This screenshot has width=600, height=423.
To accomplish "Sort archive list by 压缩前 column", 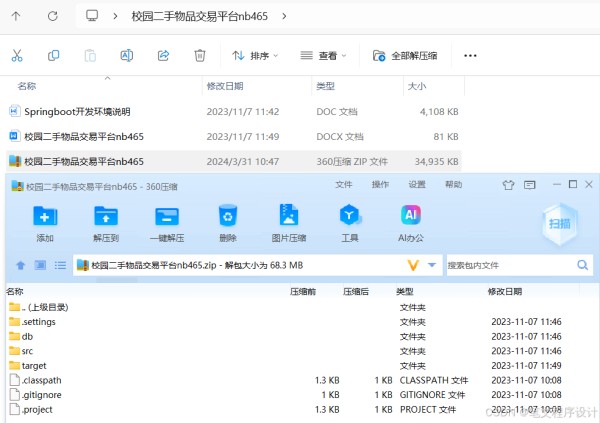I will (x=303, y=292).
